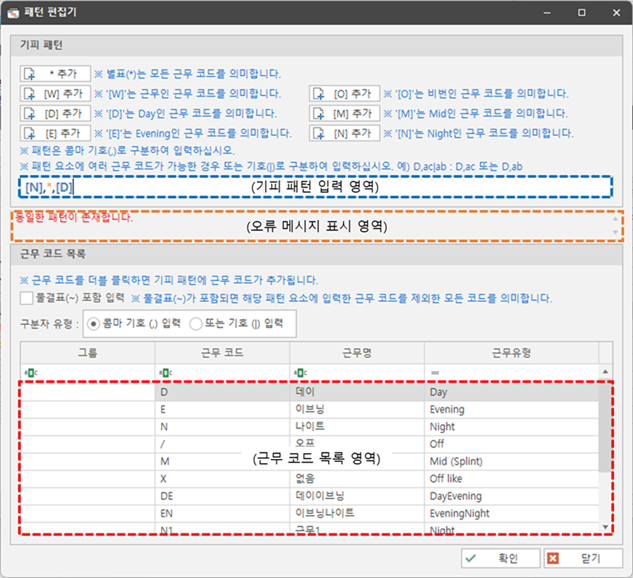
Task: Select the 콤마 기호 (,) 입력 radio option
Action: (94, 323)
